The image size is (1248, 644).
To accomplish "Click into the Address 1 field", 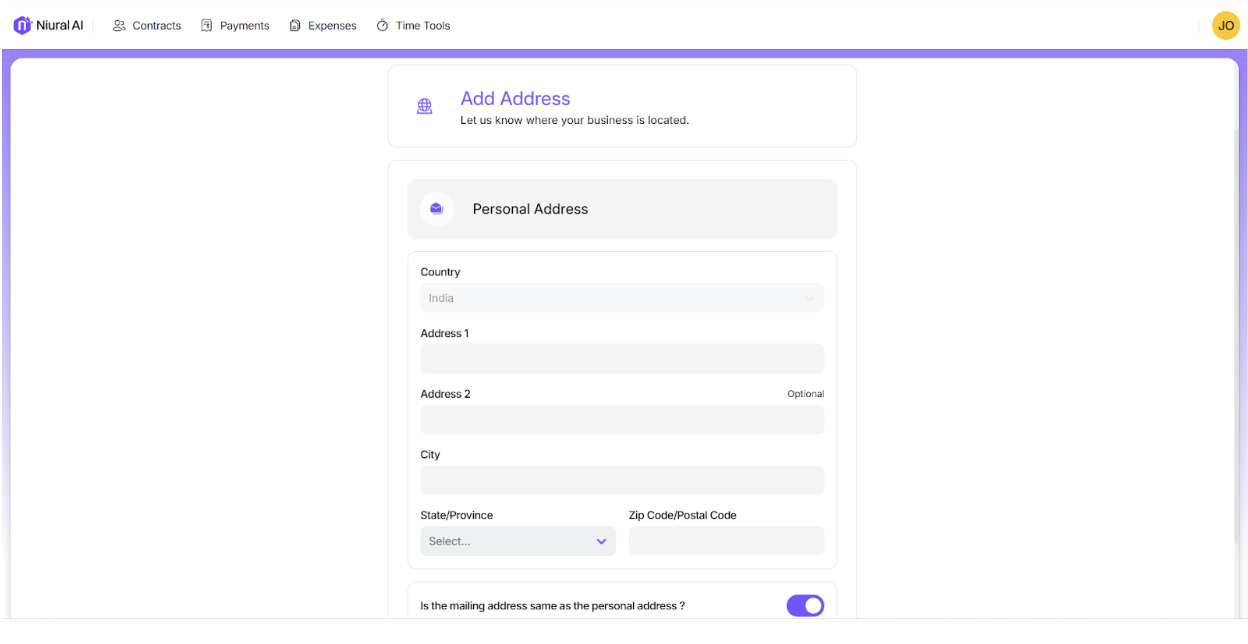I will (622, 359).
